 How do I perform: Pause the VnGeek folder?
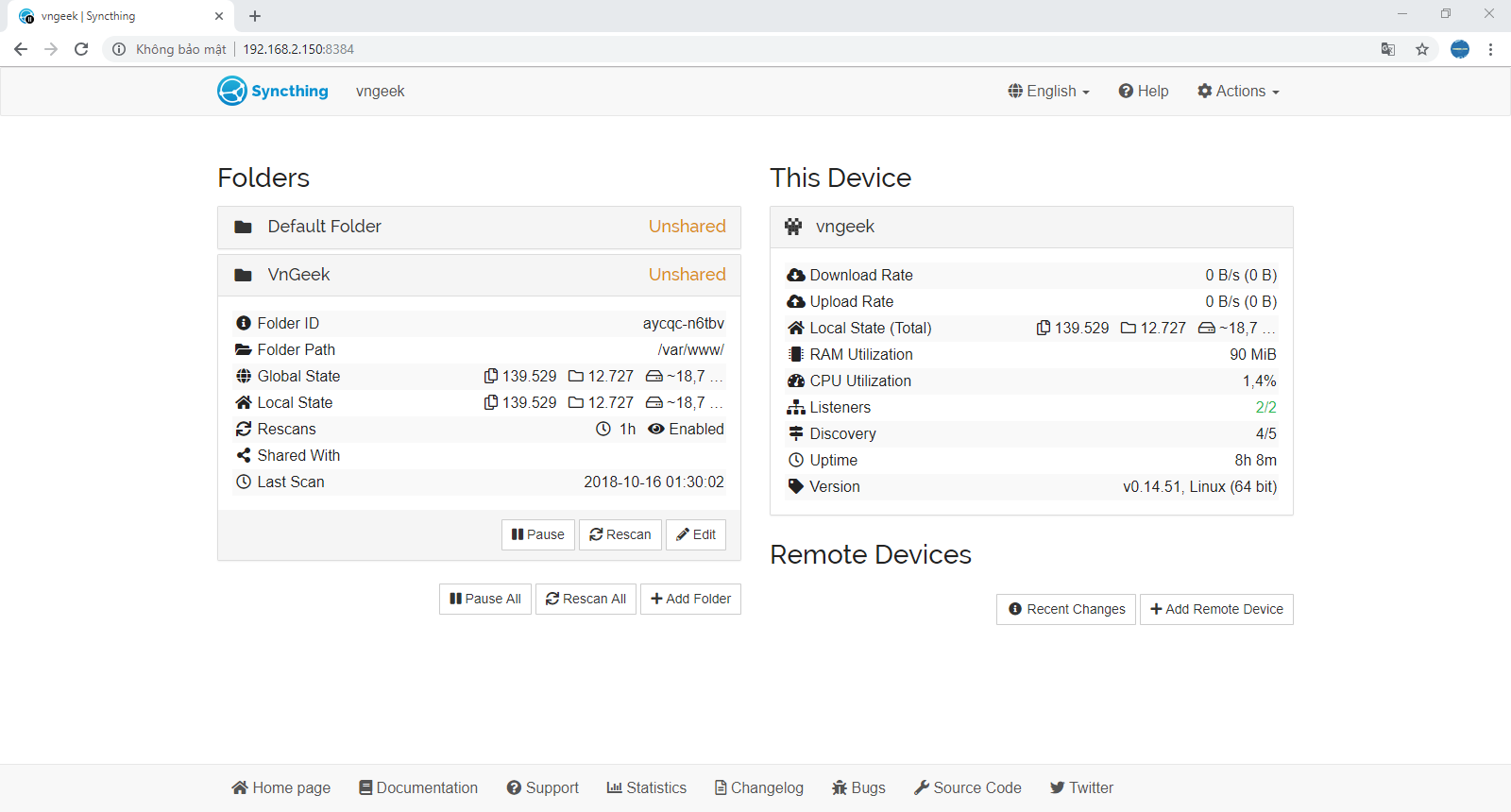pyautogui.click(x=538, y=534)
